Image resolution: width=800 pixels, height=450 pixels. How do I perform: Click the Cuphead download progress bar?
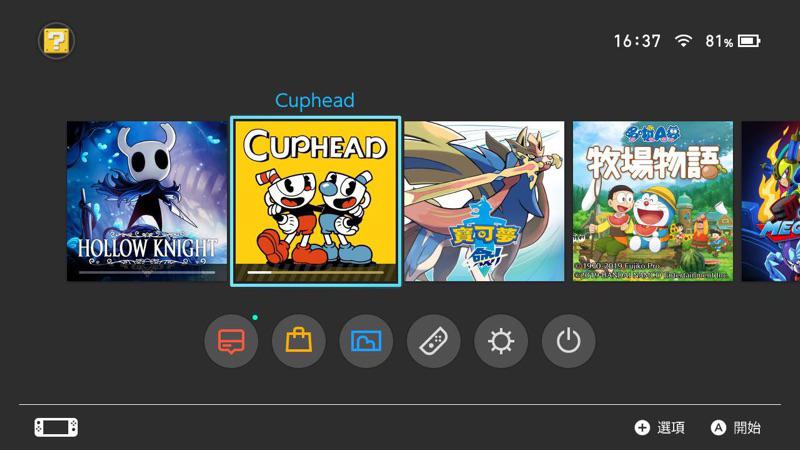click(x=315, y=272)
